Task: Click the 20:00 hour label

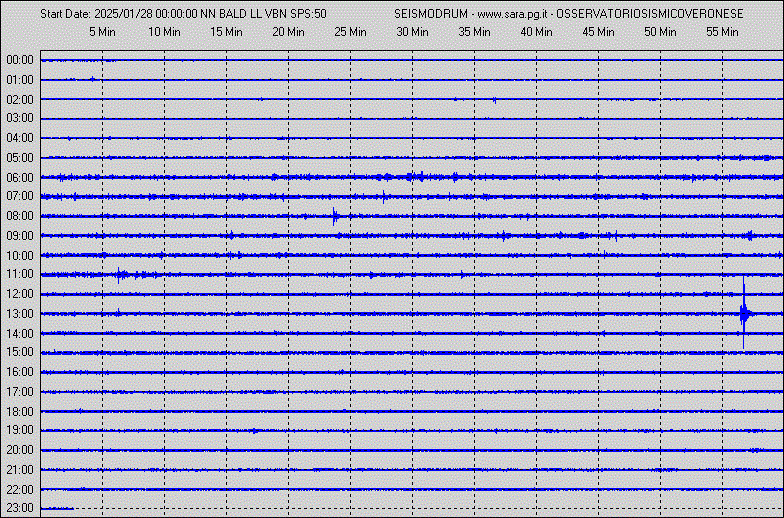Action: (x=20, y=450)
